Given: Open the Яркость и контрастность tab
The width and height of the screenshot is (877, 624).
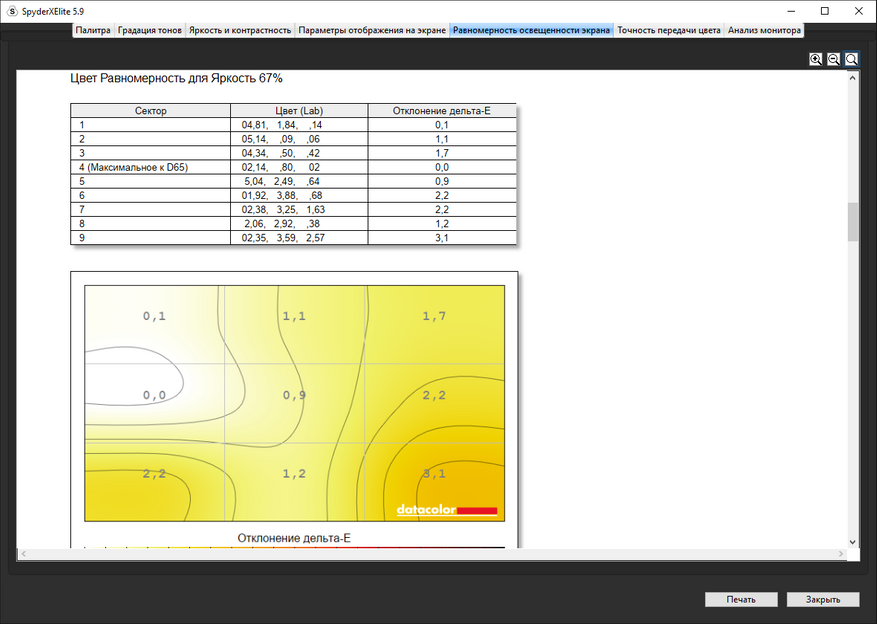Looking at the screenshot, I should [x=240, y=30].
